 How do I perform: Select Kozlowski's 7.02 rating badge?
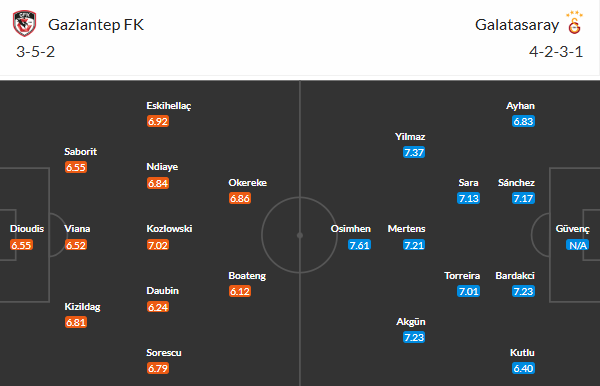tap(158, 245)
